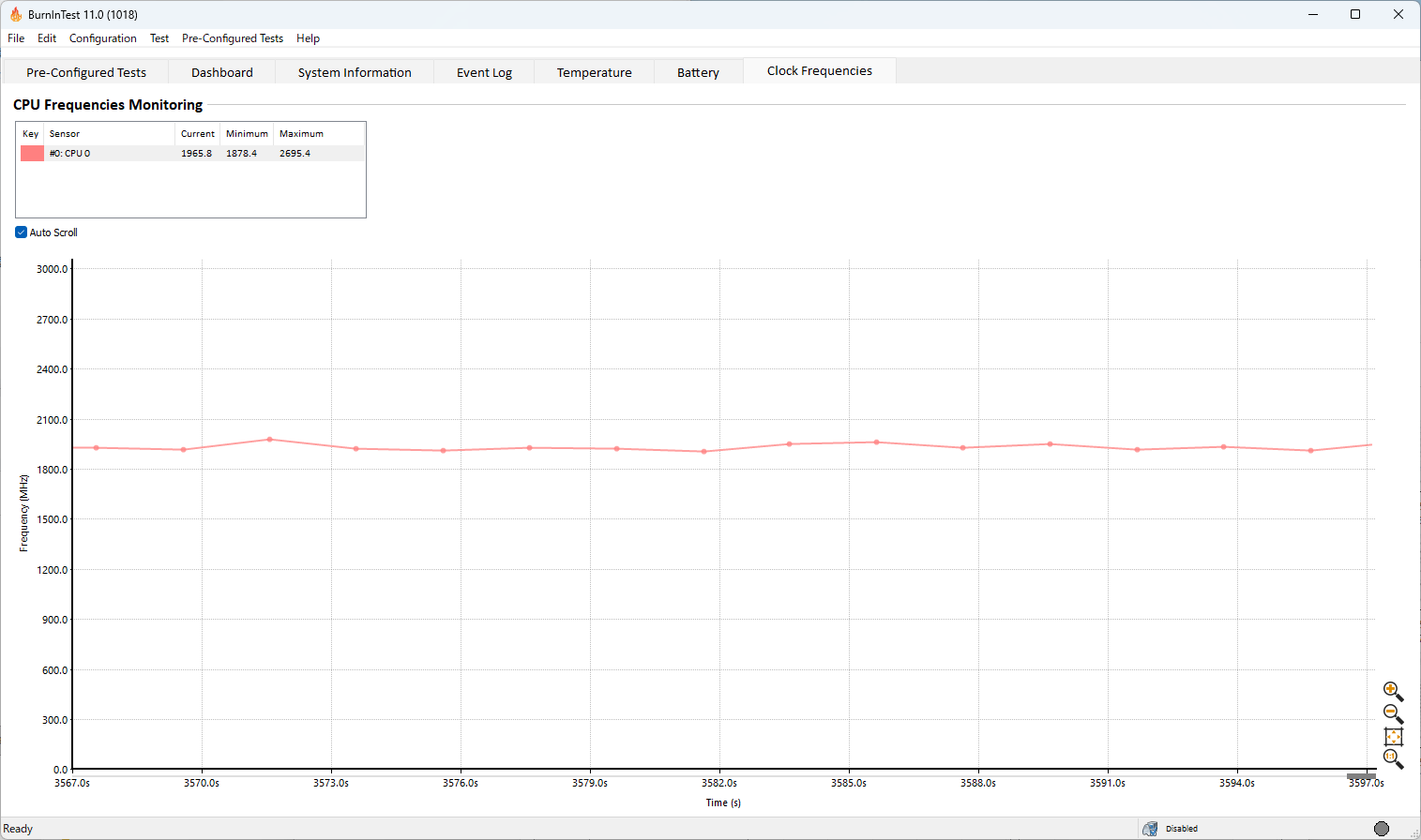Click the fit-to-window graph icon
Screen dimensions: 1421x840
pyautogui.click(x=1393, y=737)
